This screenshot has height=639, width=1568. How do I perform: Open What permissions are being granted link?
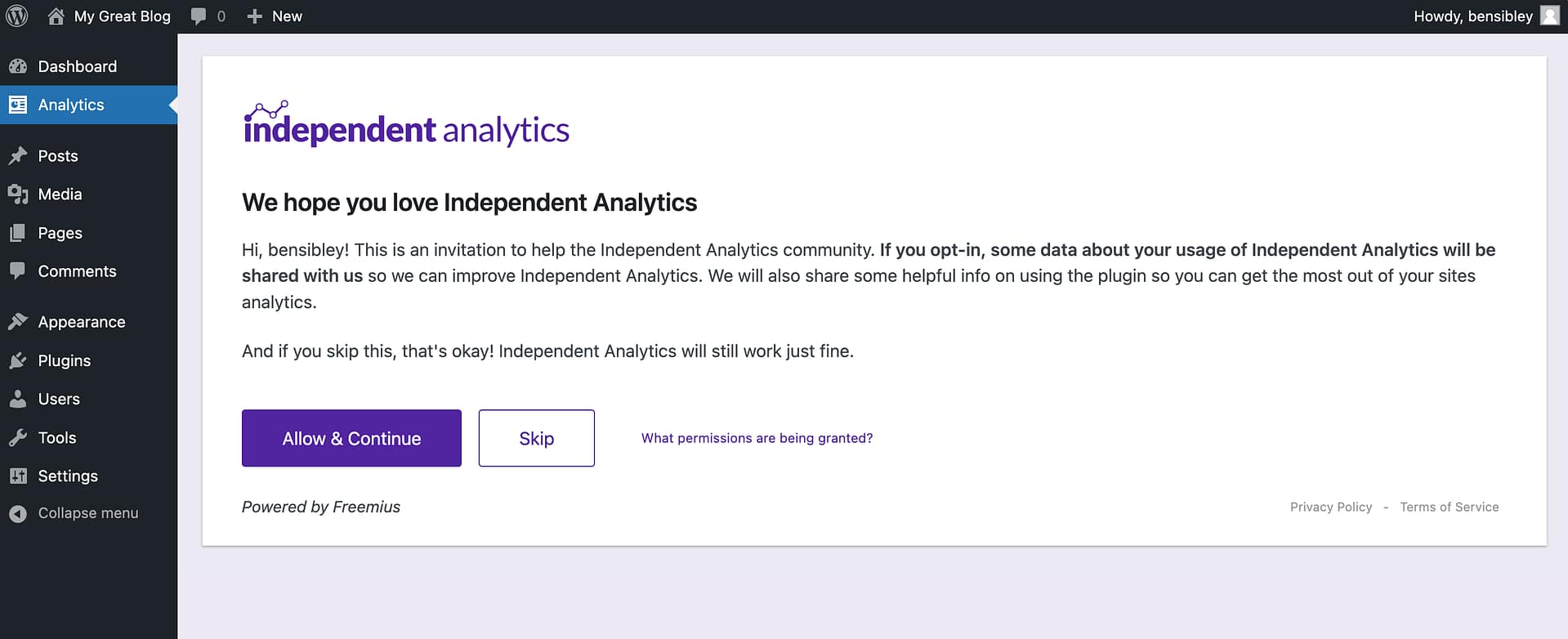point(757,438)
